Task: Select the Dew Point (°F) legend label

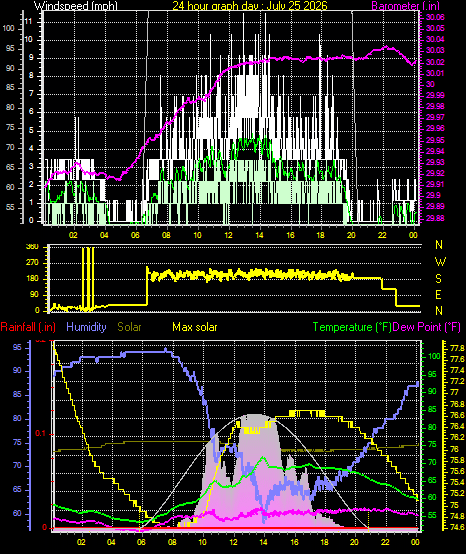Action: pyautogui.click(x=426, y=327)
